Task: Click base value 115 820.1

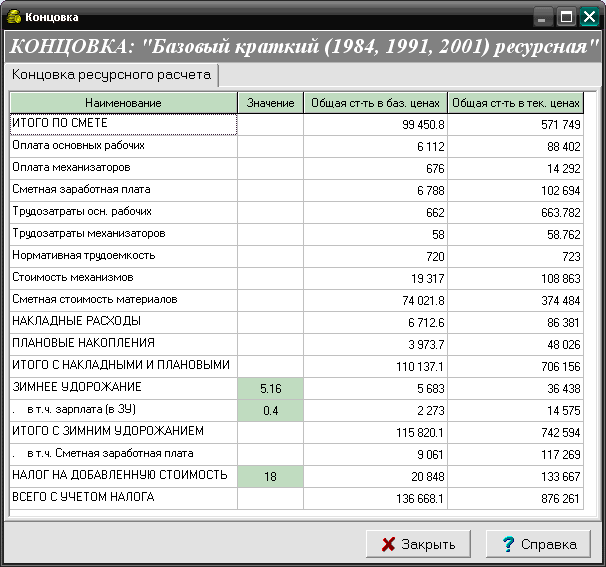Action: tap(375, 432)
